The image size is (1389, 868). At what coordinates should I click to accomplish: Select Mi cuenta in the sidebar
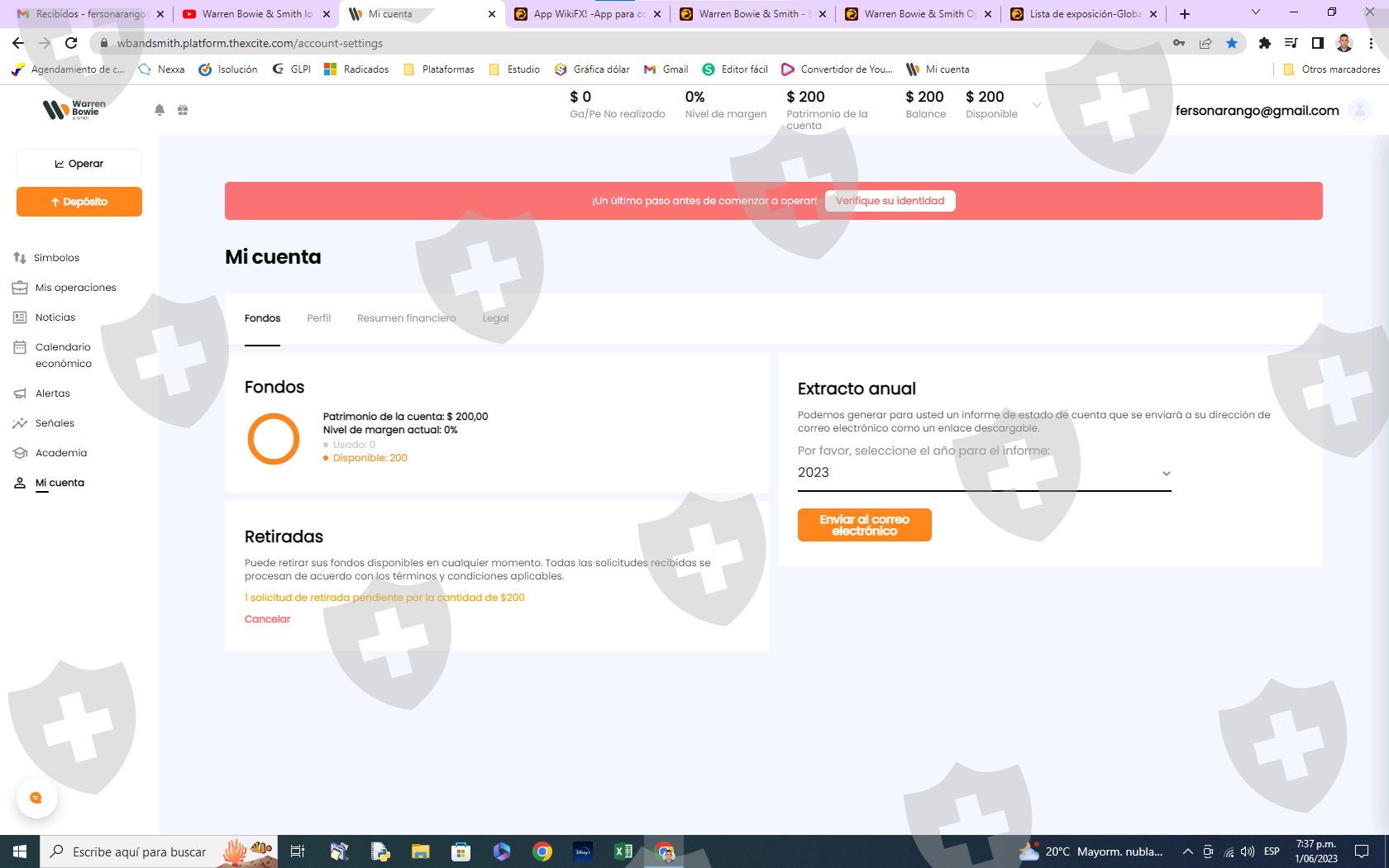50,483
